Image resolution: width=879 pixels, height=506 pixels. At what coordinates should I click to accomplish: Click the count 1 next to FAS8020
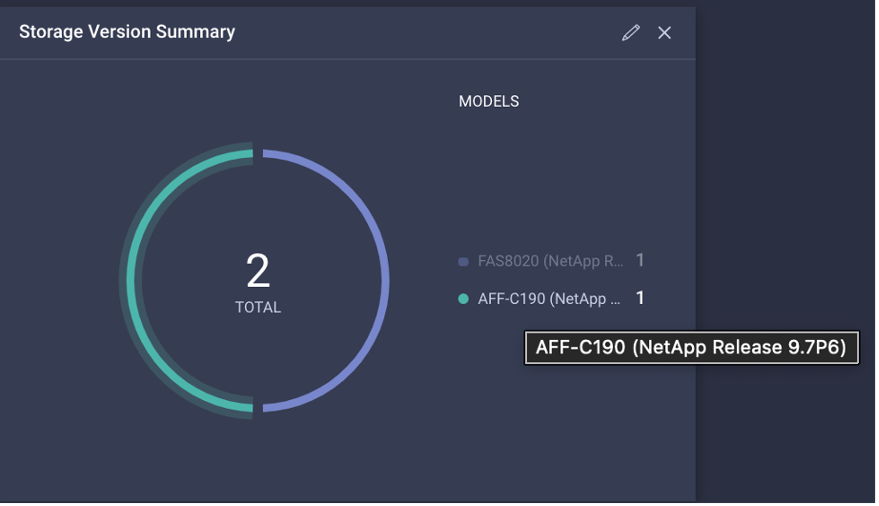click(640, 261)
